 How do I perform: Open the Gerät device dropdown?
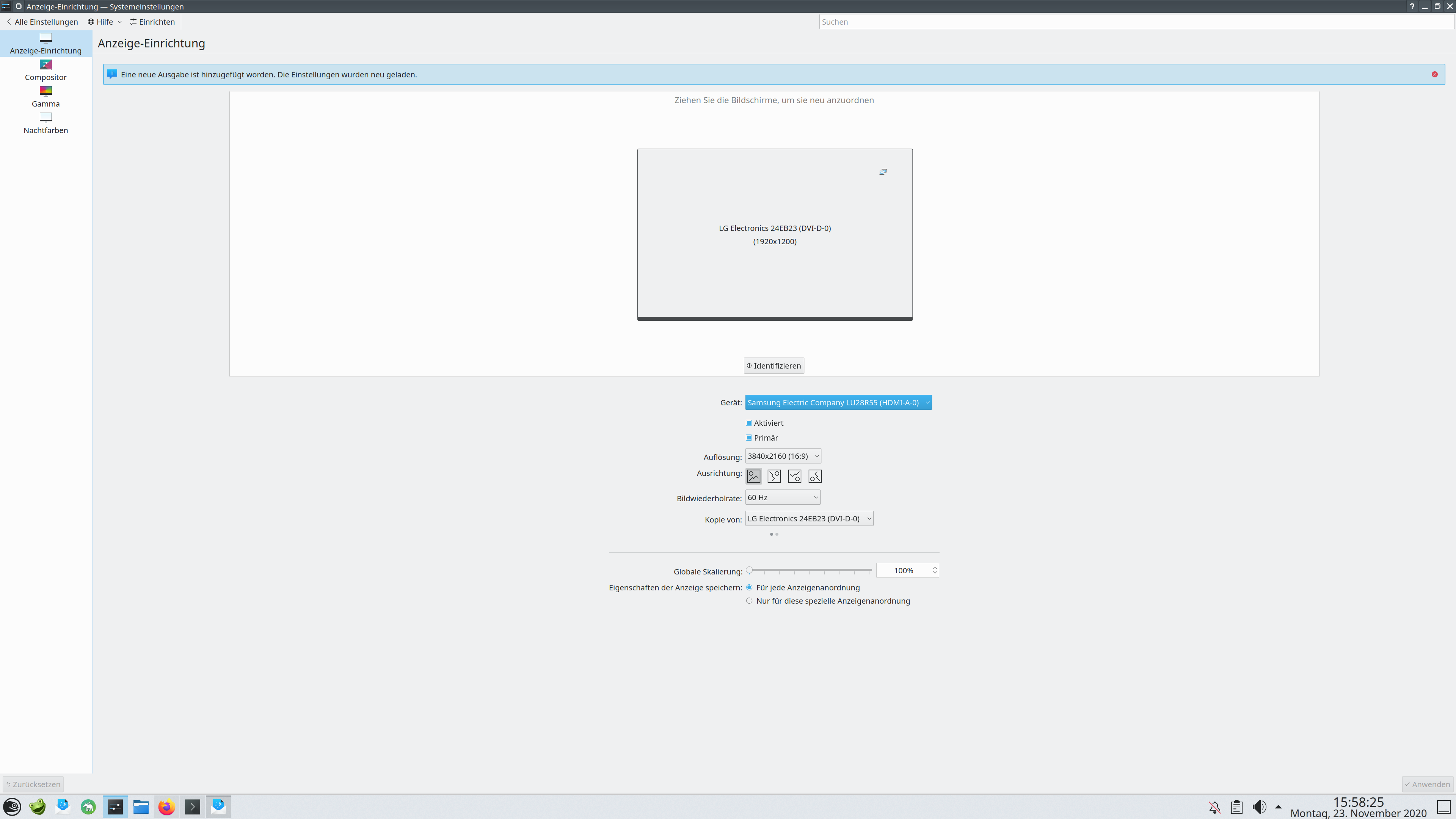[x=838, y=402]
